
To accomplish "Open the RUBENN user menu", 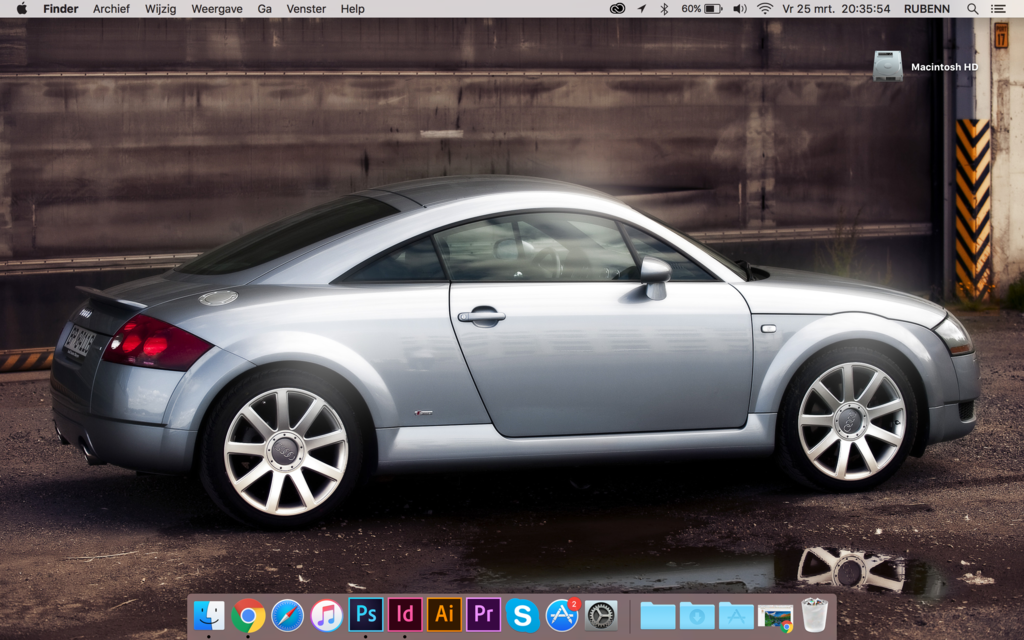I will coord(927,8).
